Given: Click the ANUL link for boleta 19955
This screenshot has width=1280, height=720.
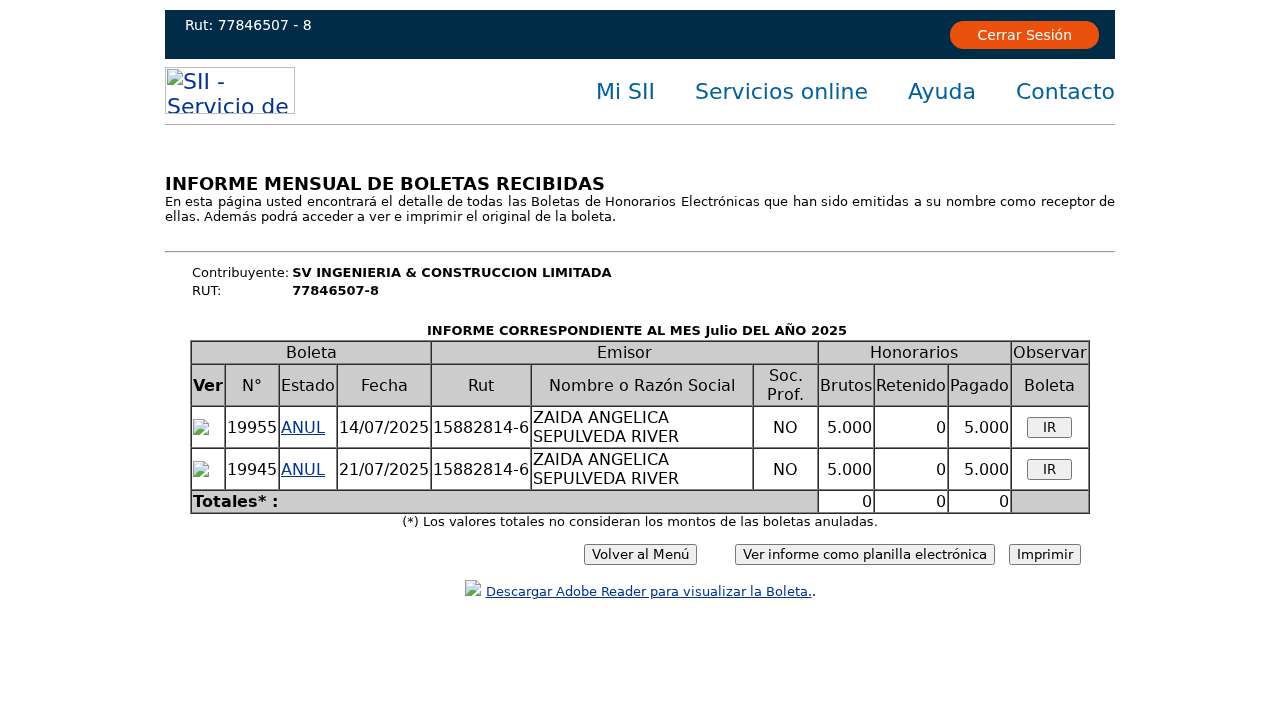Looking at the screenshot, I should coord(303,427).
